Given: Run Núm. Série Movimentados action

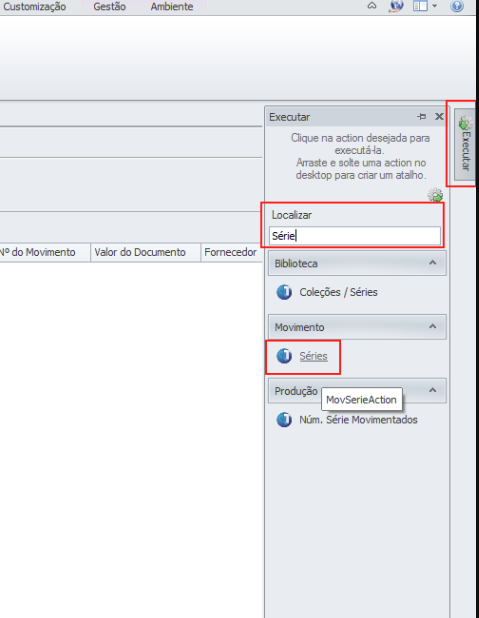Looking at the screenshot, I should coord(358,420).
